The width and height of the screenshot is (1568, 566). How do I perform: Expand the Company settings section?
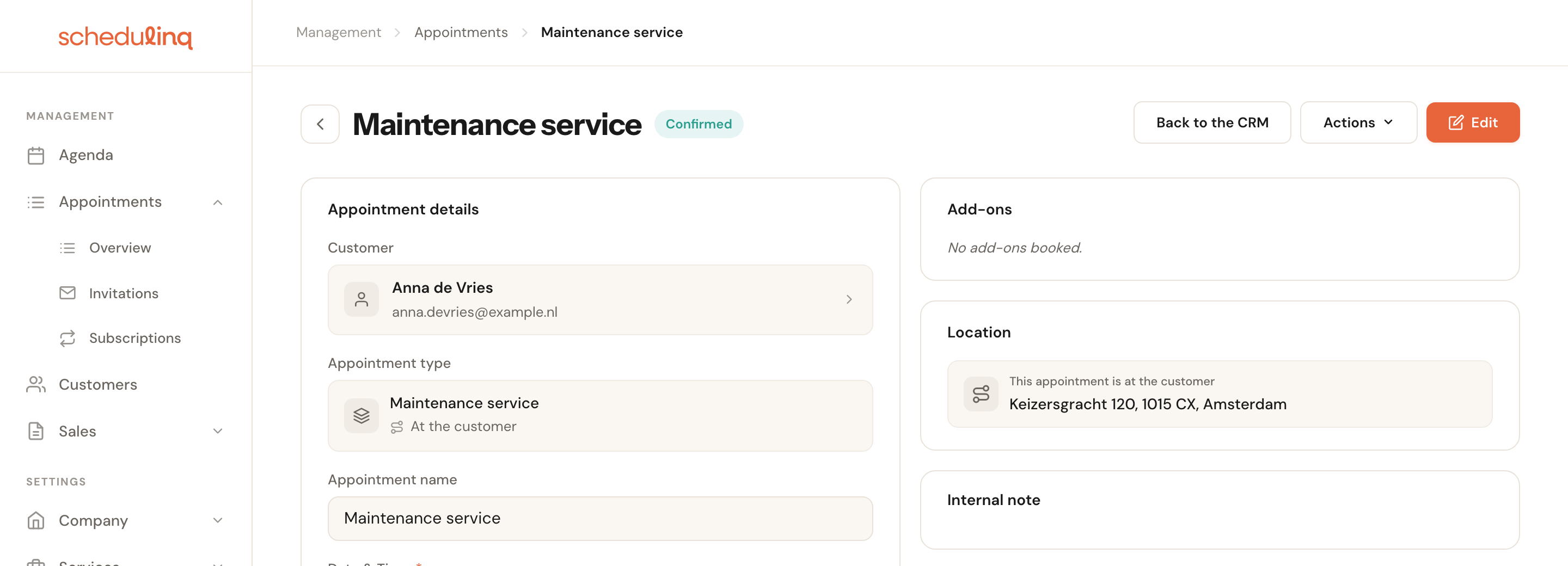[x=218, y=520]
